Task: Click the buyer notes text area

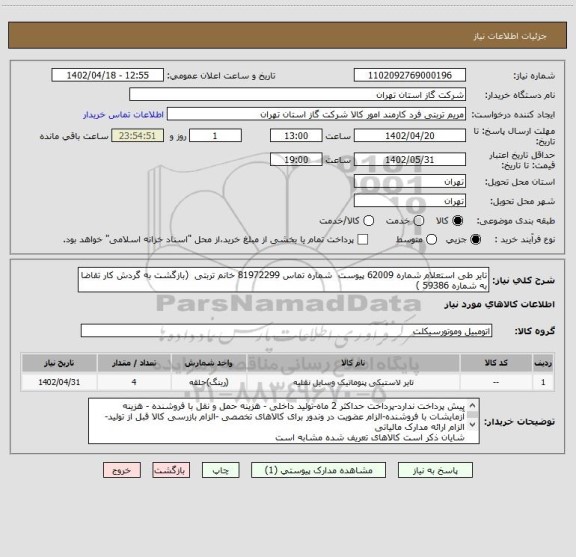Action: [284, 421]
